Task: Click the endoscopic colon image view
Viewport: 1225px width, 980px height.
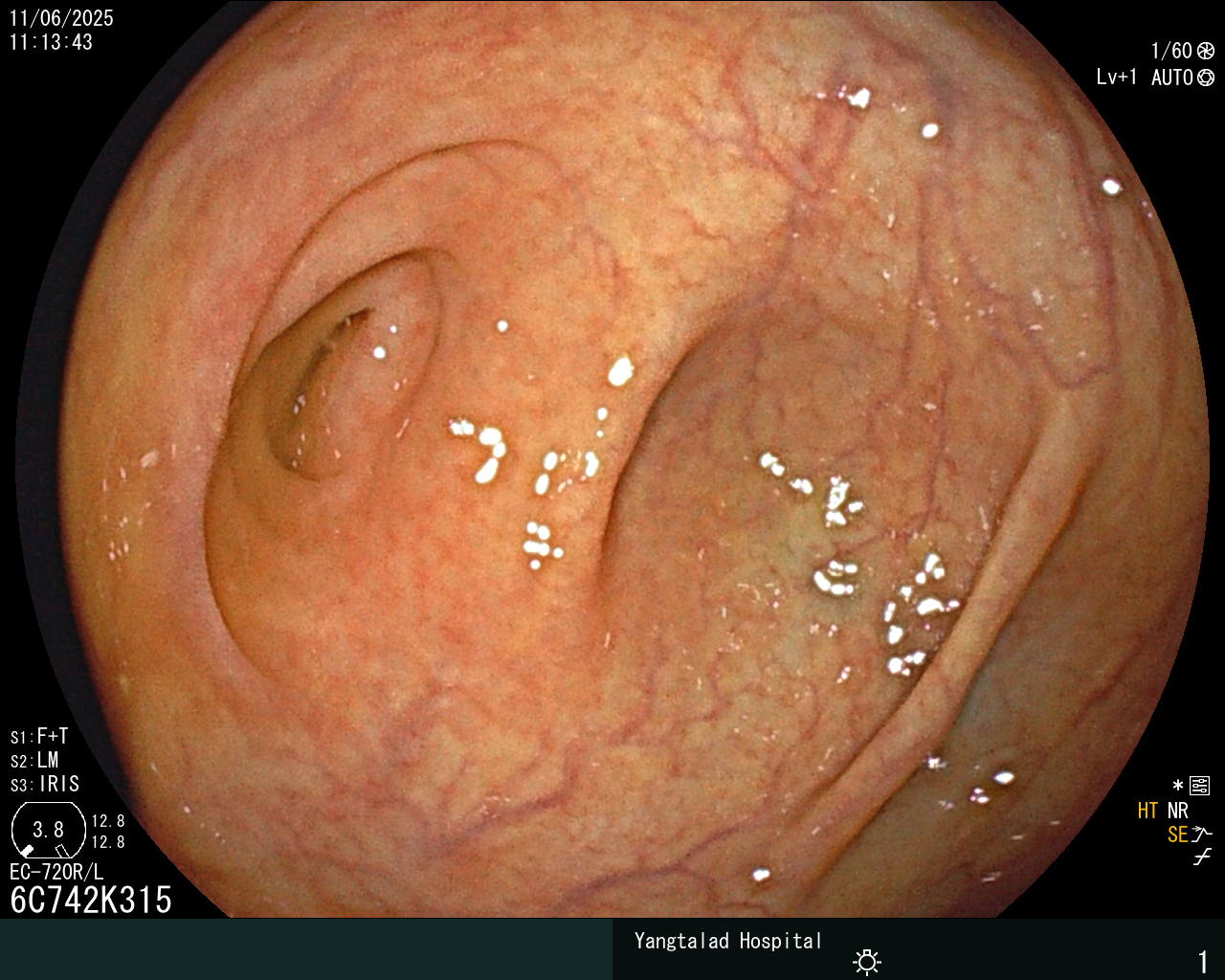Action: 612,459
